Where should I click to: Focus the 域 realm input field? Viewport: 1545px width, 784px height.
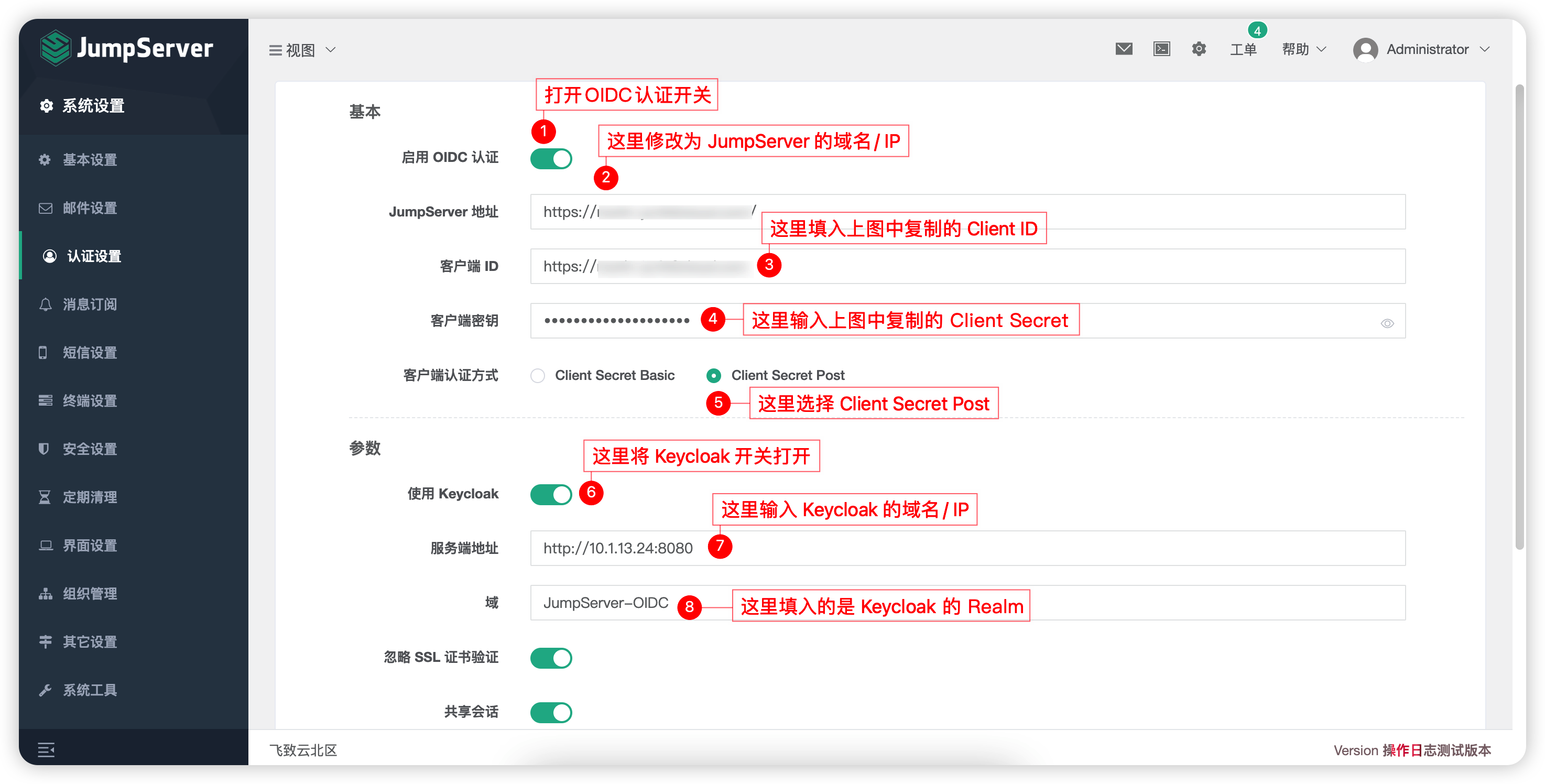pos(967,603)
